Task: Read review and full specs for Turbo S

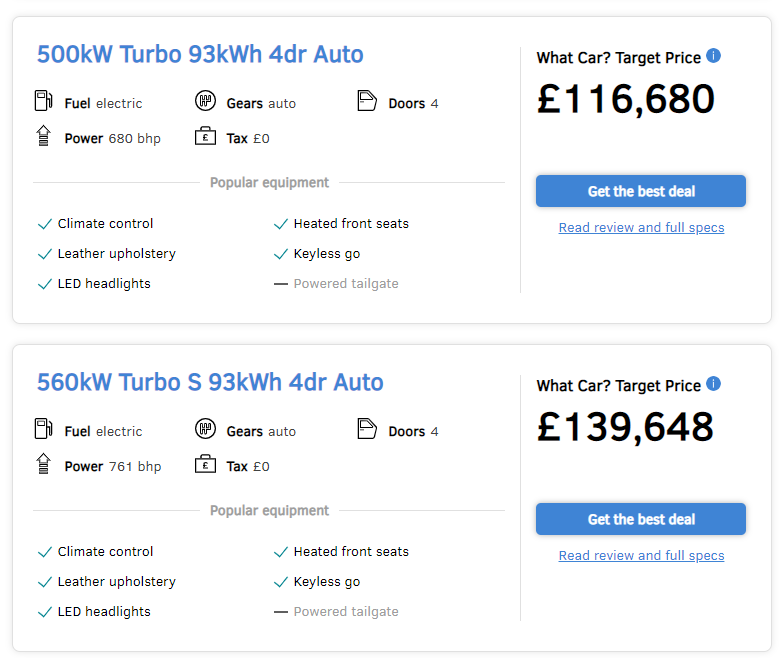Action: click(641, 556)
